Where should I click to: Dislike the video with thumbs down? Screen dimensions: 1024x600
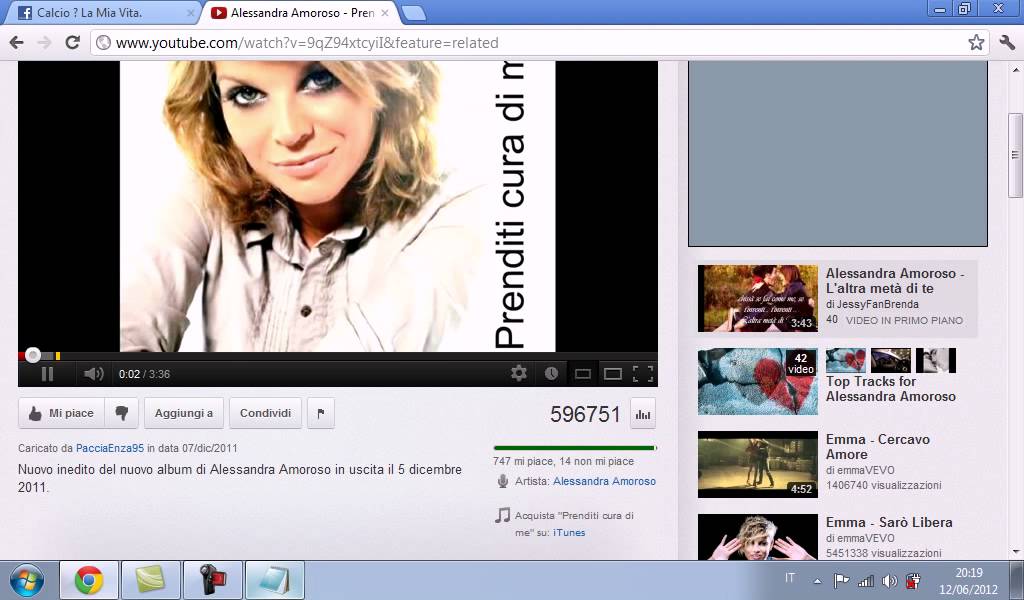pos(121,413)
